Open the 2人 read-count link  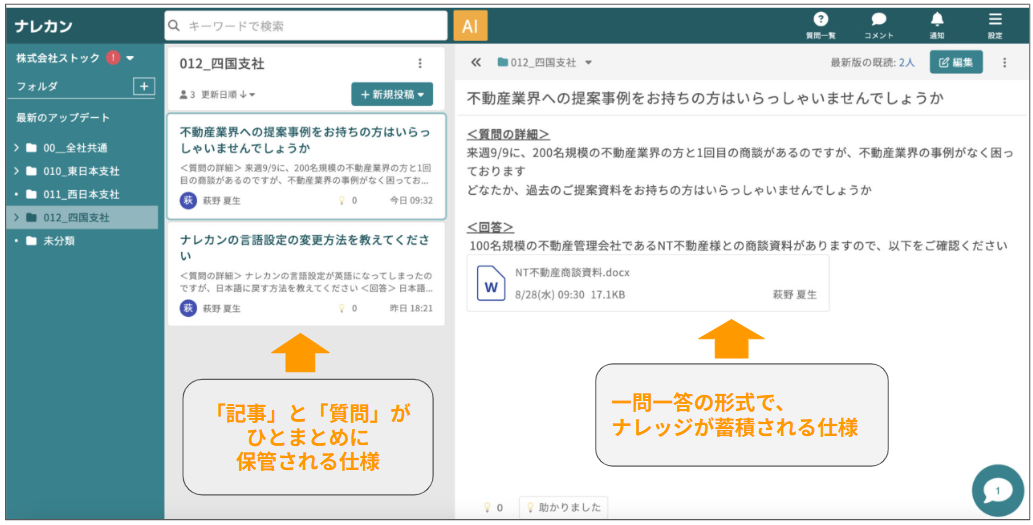907,63
